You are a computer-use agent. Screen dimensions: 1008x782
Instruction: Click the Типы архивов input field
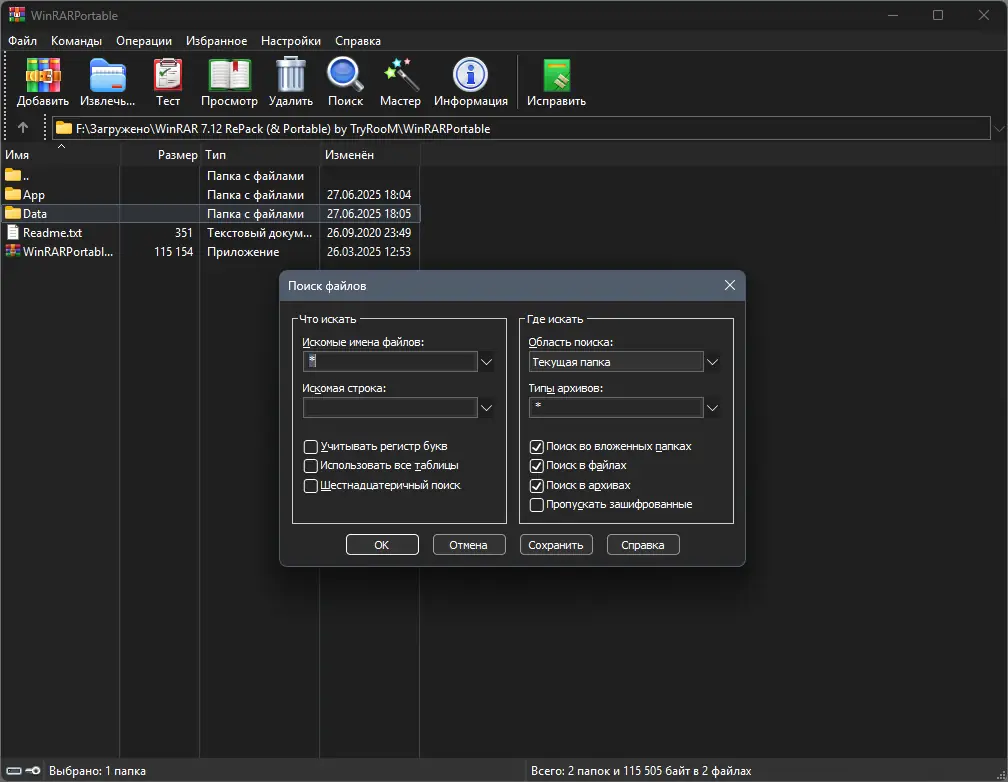click(x=616, y=408)
